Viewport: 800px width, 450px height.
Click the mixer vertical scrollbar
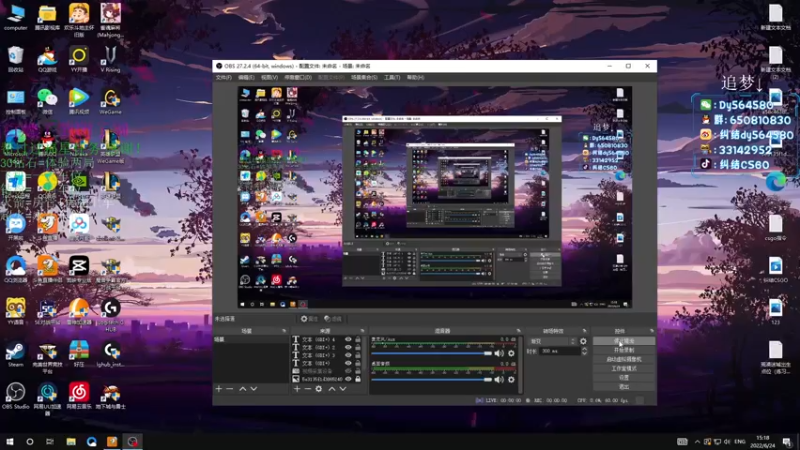520,365
